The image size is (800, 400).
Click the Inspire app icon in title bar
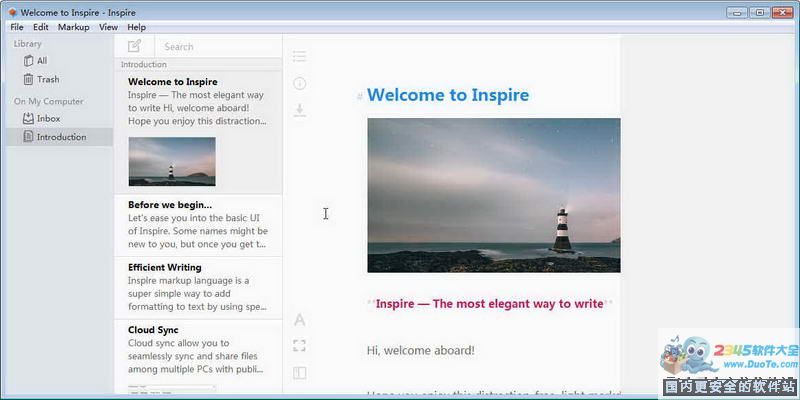[x=13, y=12]
